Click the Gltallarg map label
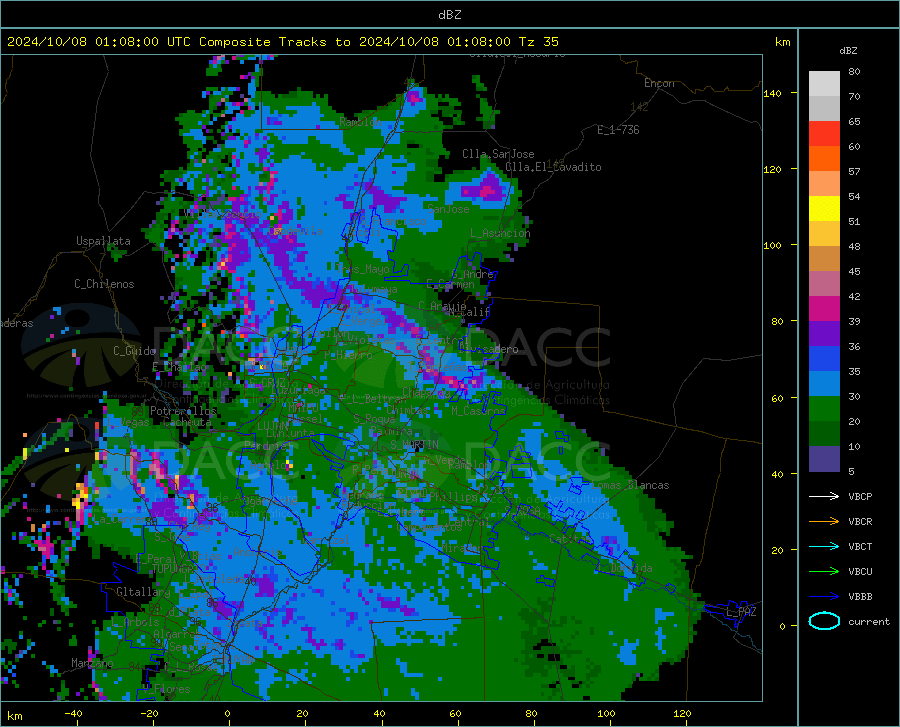Image resolution: width=900 pixels, height=727 pixels. 143,592
